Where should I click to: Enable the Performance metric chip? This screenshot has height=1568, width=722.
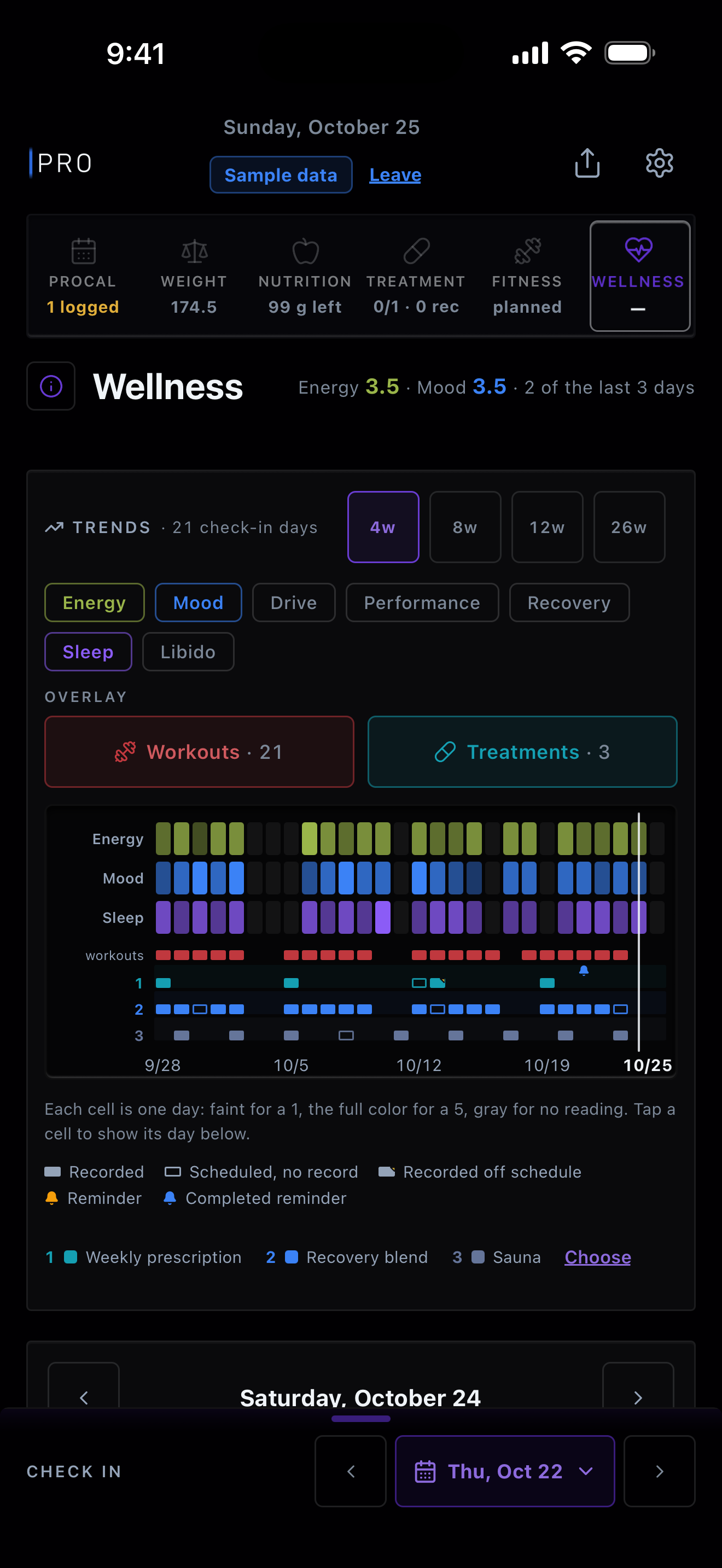(422, 602)
